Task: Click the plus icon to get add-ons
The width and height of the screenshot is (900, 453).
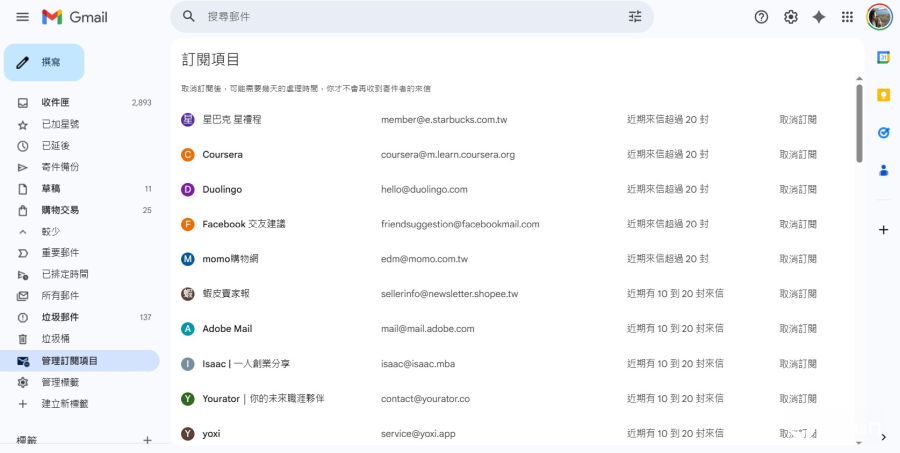Action: tap(883, 230)
